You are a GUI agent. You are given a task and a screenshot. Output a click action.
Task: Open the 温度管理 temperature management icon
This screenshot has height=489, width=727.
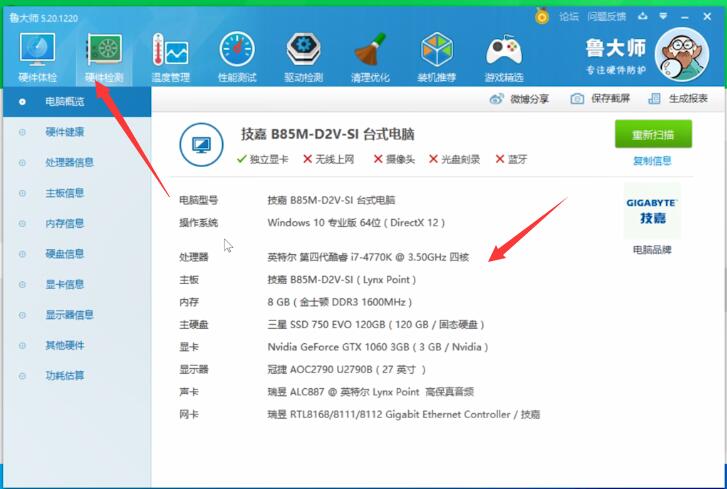[x=171, y=57]
